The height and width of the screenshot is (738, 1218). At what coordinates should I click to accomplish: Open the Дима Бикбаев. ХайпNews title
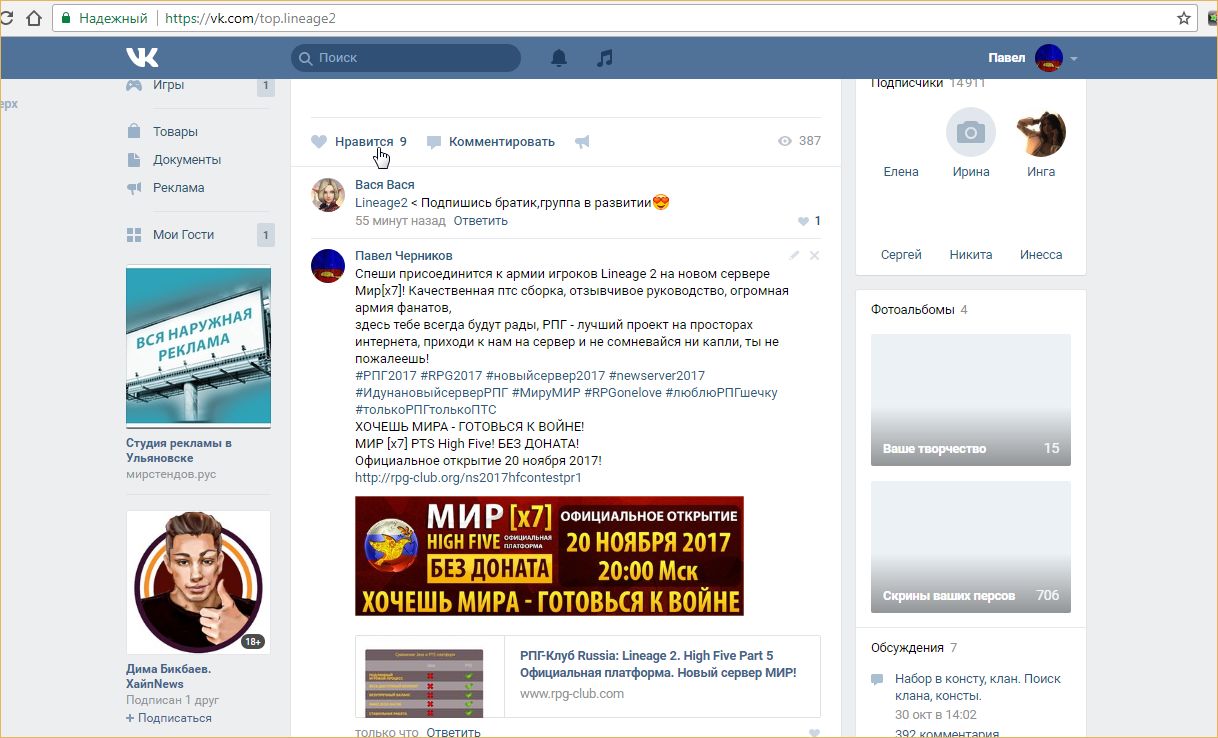[169, 676]
